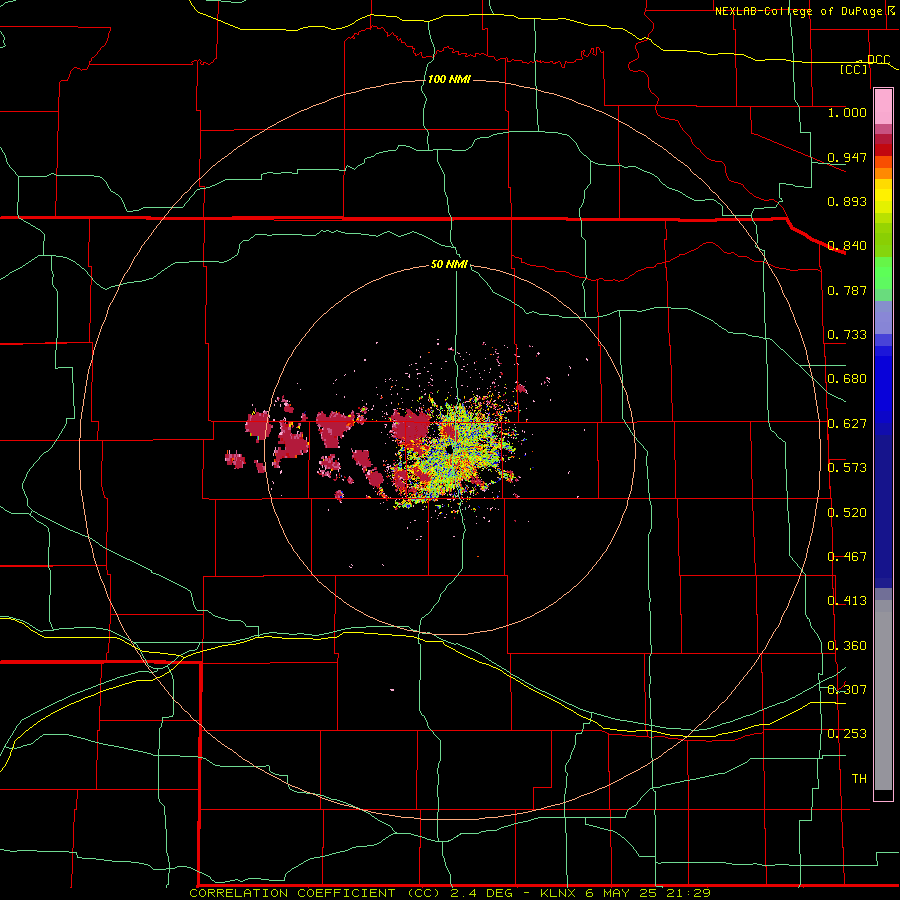The height and width of the screenshot is (900, 900).
Task: Pick the gray segment of the color bar
Action: pyautogui.click(x=883, y=695)
